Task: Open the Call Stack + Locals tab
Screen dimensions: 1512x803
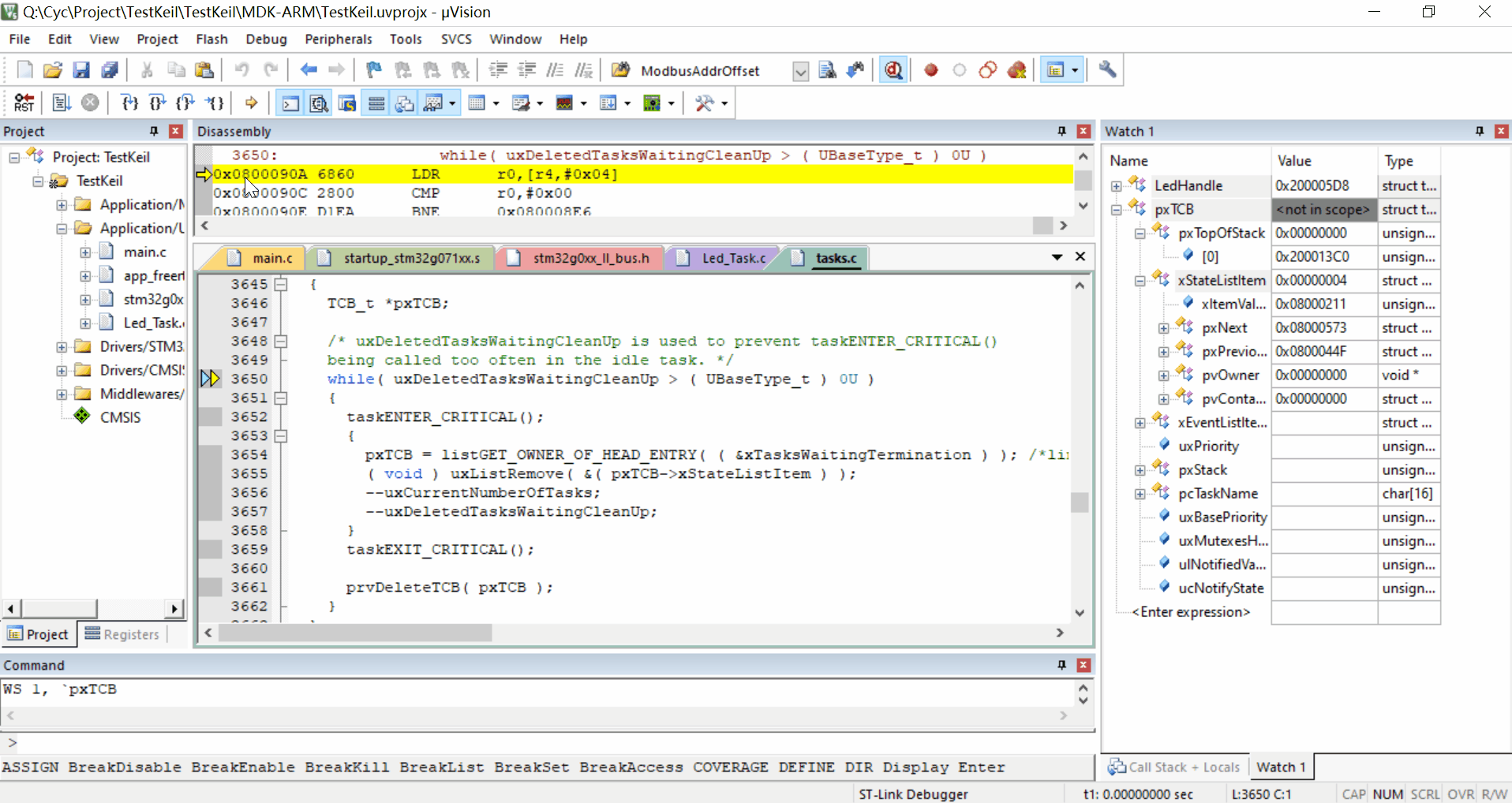Action: pos(1174,767)
